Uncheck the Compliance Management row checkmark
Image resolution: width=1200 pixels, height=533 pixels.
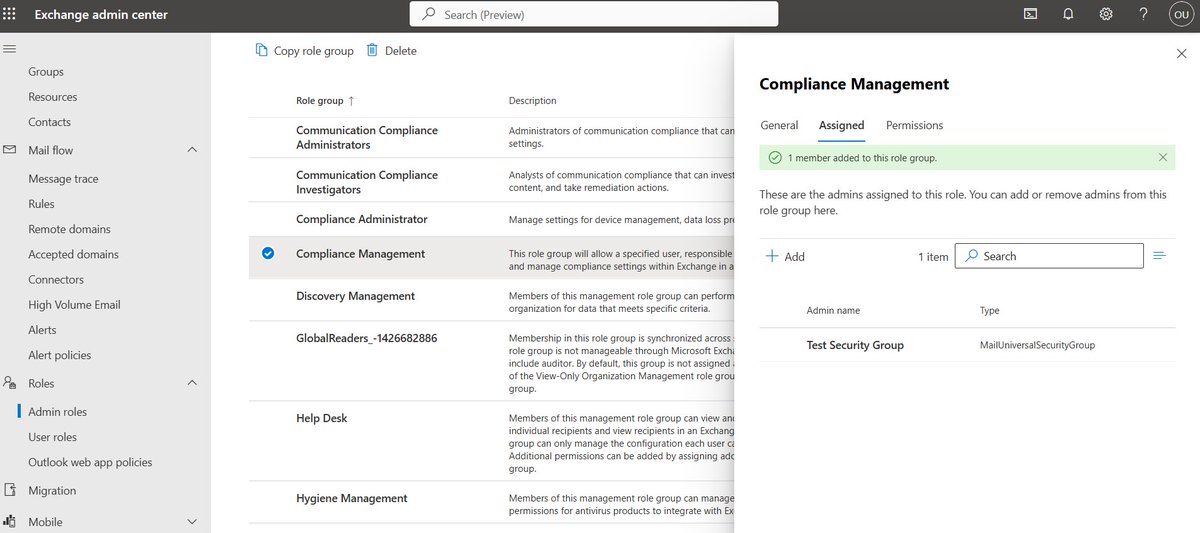[268, 253]
